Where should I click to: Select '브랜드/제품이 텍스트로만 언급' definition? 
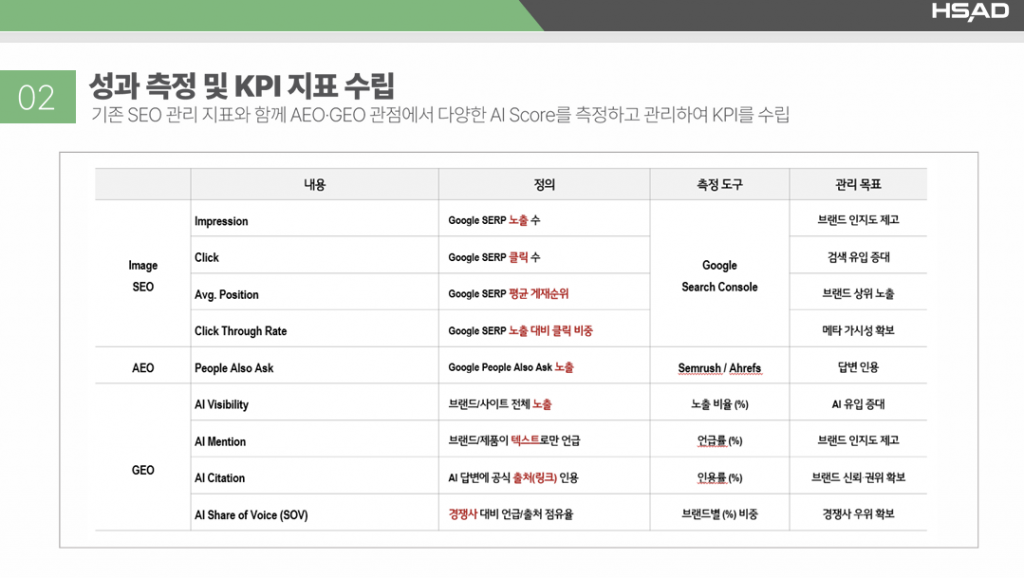(x=514, y=441)
